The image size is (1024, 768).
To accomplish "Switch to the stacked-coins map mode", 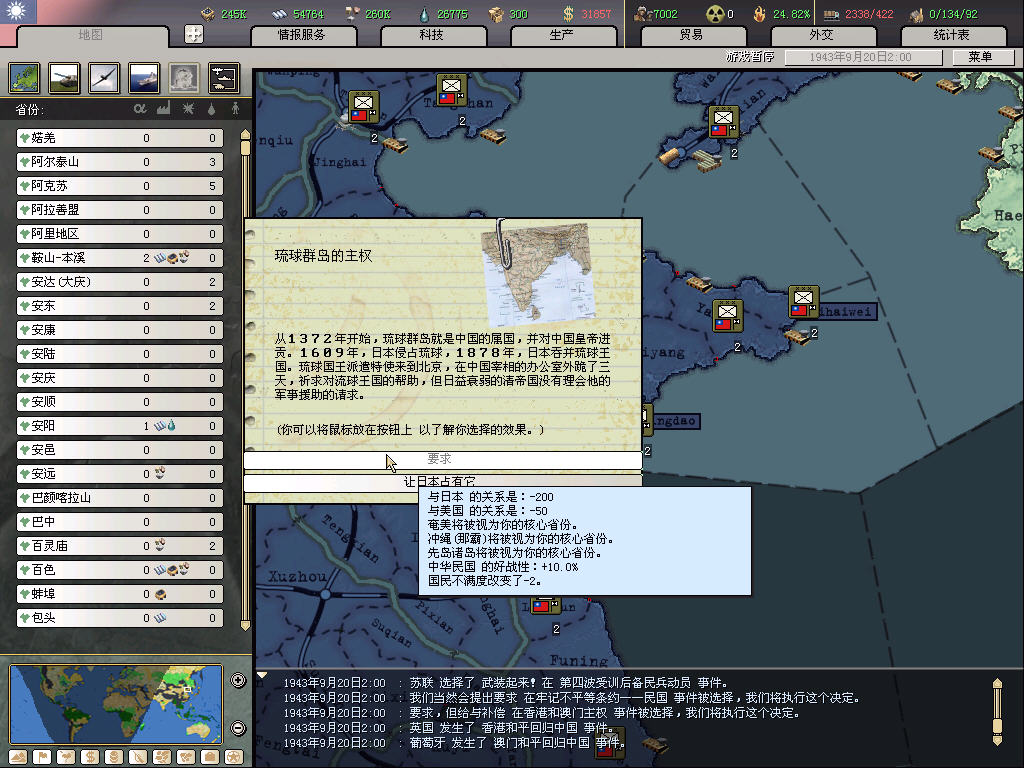I will [114, 757].
